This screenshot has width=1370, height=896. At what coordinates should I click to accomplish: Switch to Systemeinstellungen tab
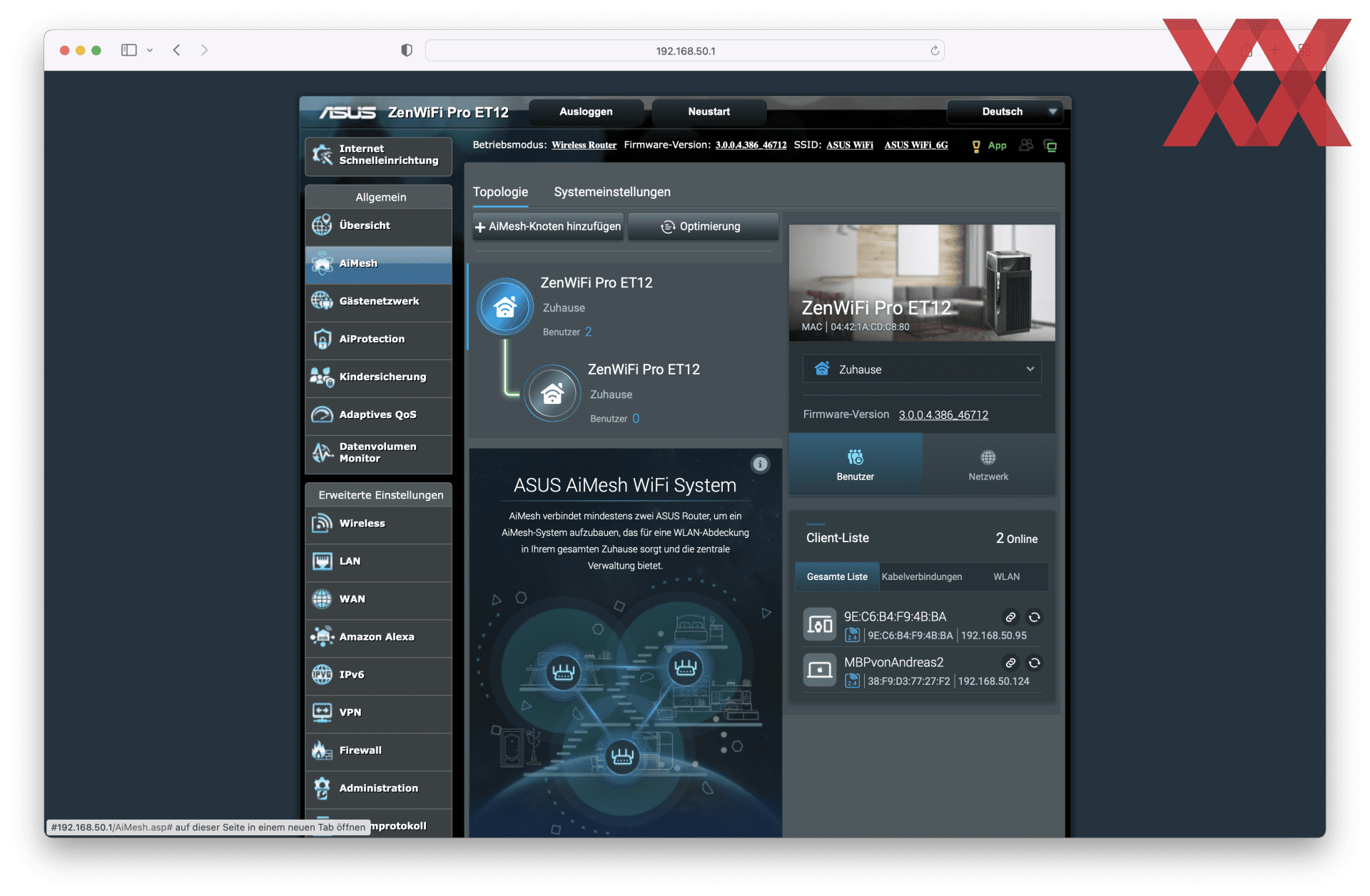click(x=612, y=192)
